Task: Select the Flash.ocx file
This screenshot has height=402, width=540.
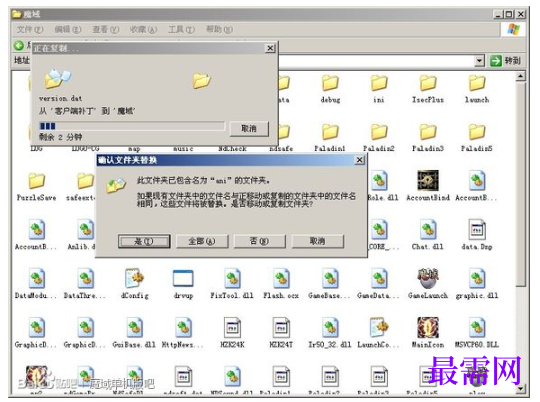Action: click(x=281, y=278)
